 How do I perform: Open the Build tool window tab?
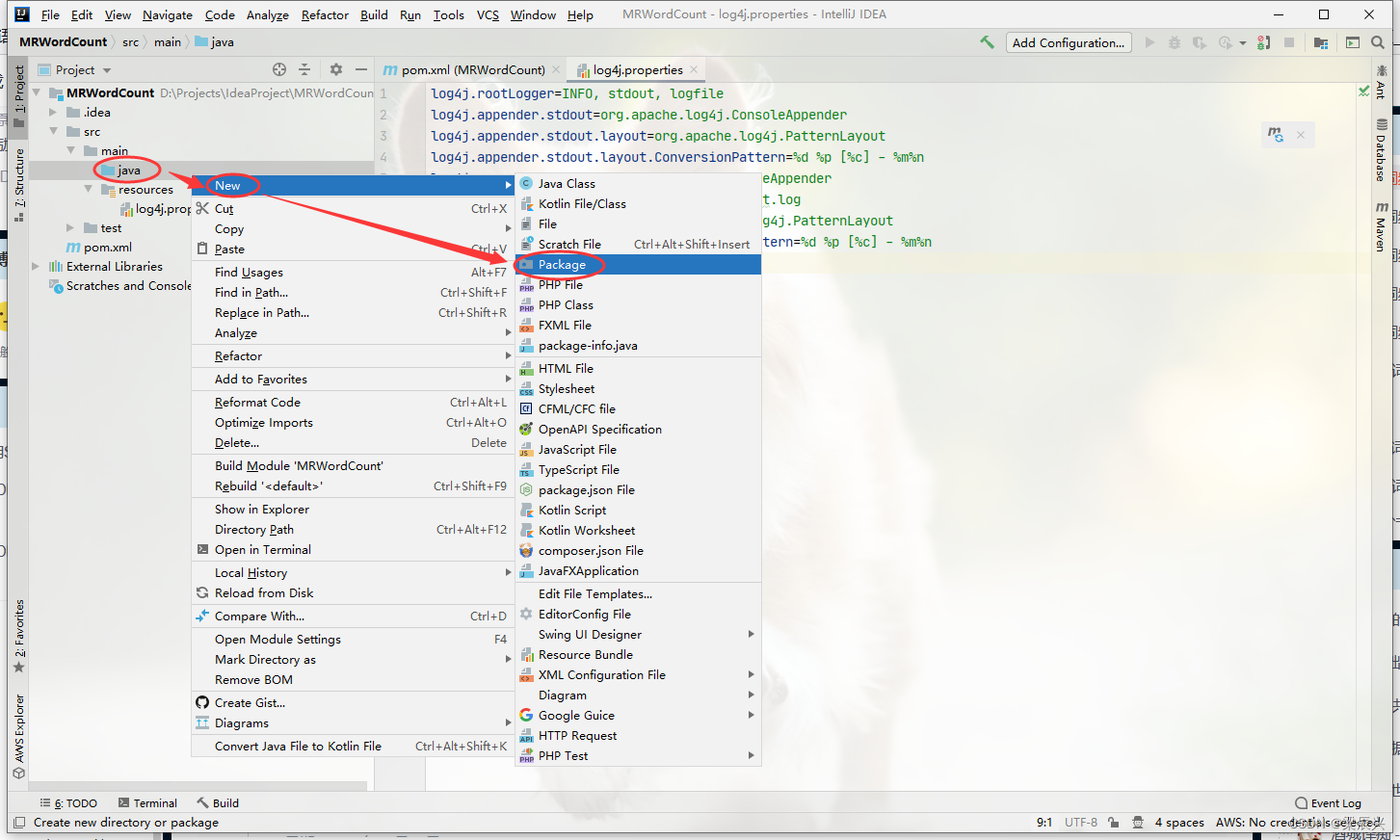click(218, 802)
